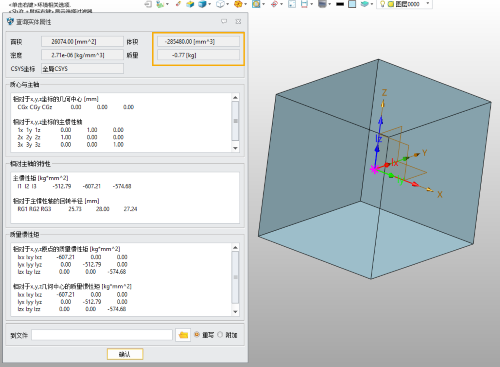Open dropdown beside the orange sphere icon
The image size is (500, 367).
(x=245, y=4)
